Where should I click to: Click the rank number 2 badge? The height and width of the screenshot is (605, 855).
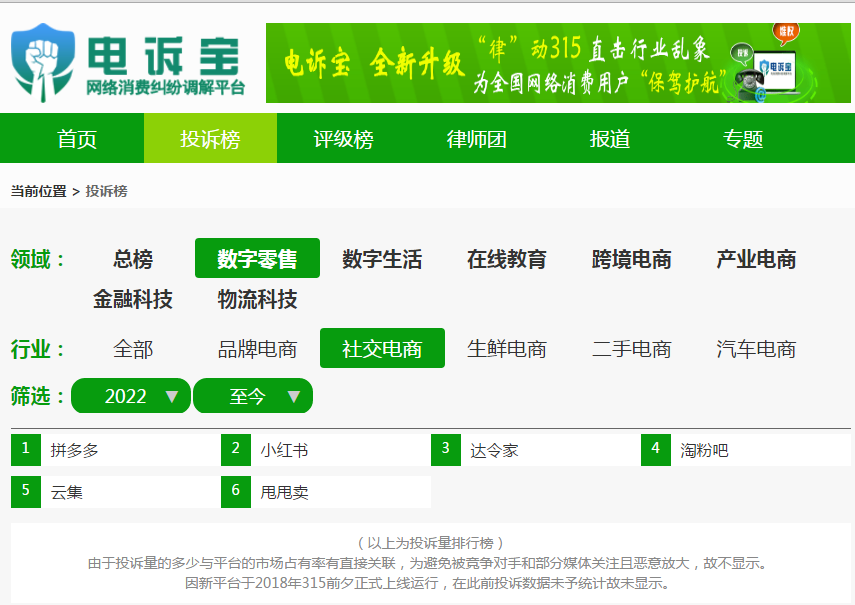(x=236, y=450)
